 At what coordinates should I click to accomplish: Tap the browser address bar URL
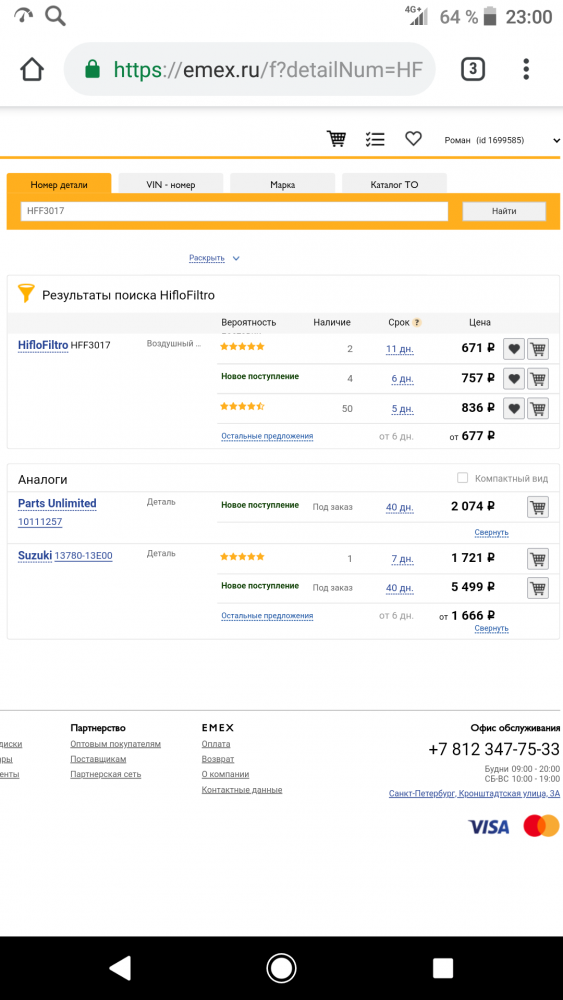268,69
